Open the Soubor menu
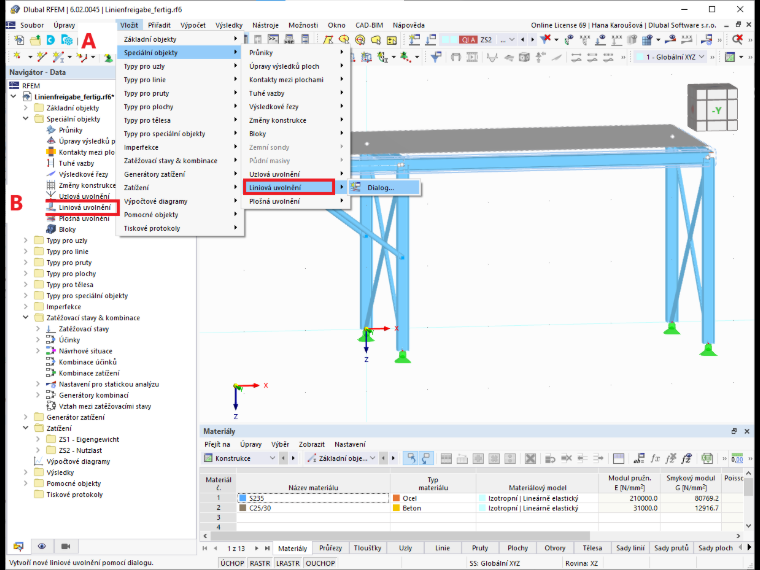The height and width of the screenshot is (570, 760). coord(32,25)
